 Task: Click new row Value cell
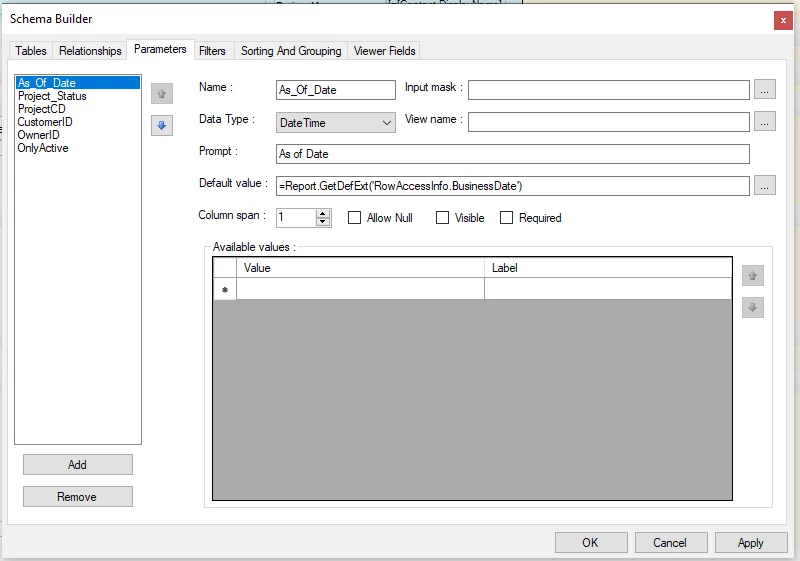(x=360, y=289)
